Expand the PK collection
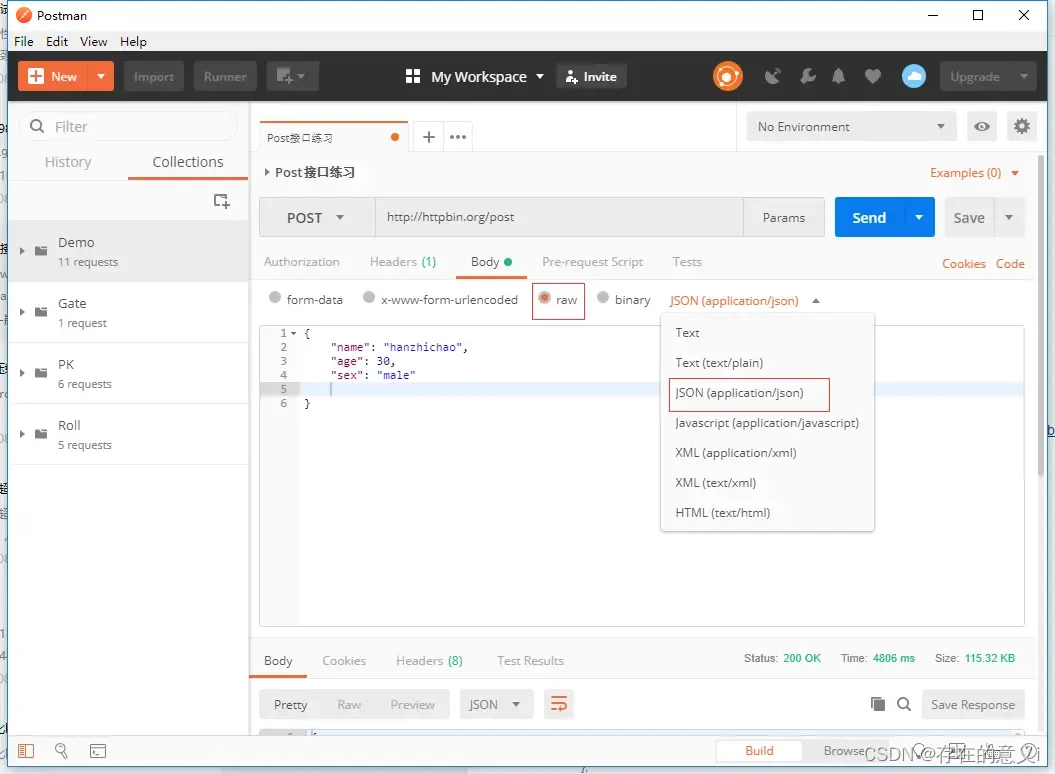1055x774 pixels. pos(22,373)
